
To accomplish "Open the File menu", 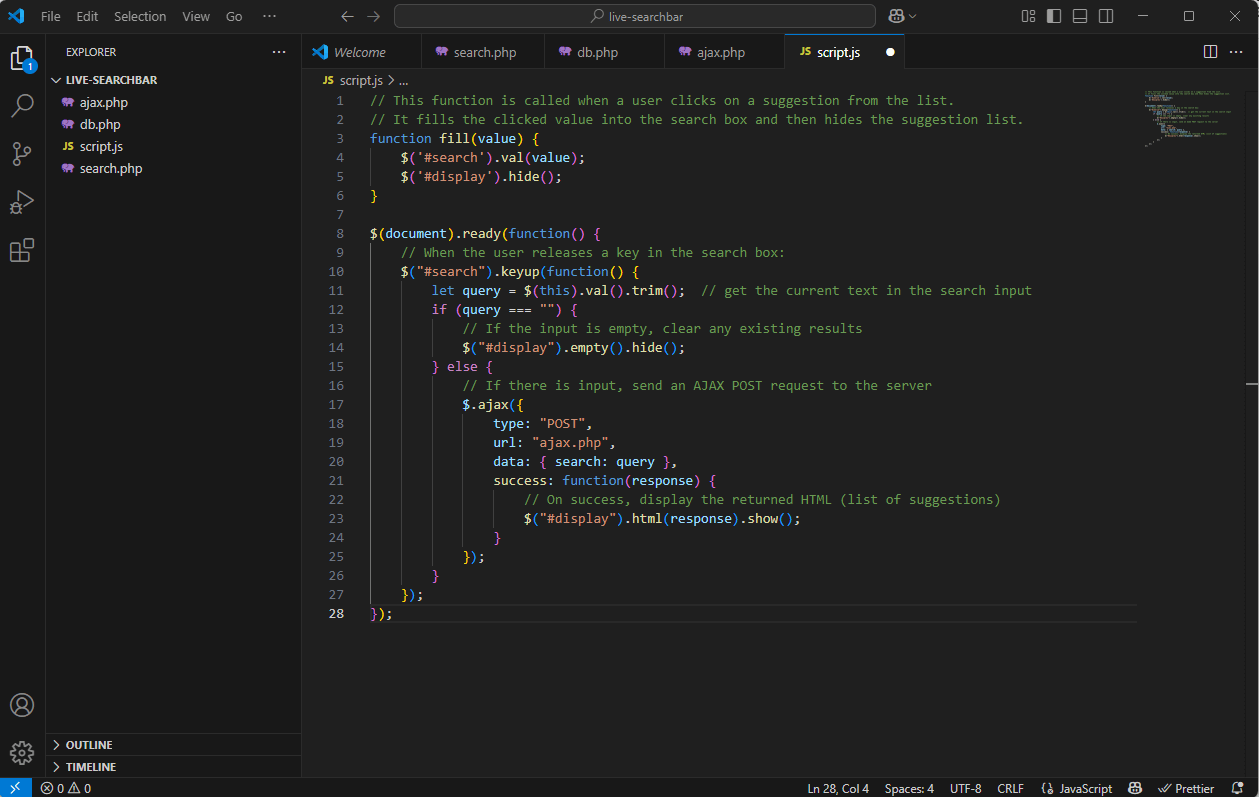I will (x=50, y=16).
